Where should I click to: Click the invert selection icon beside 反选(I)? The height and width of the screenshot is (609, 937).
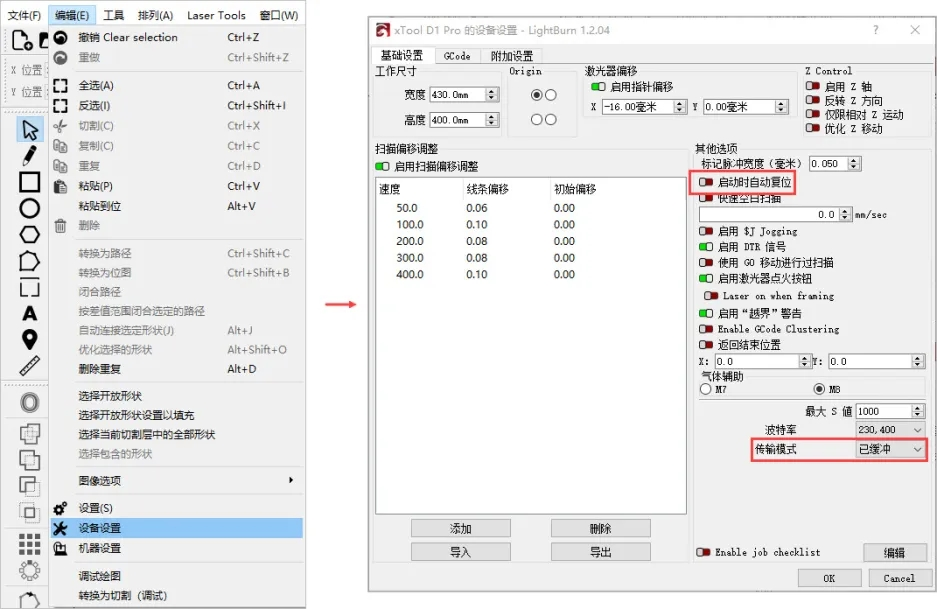coord(60,106)
